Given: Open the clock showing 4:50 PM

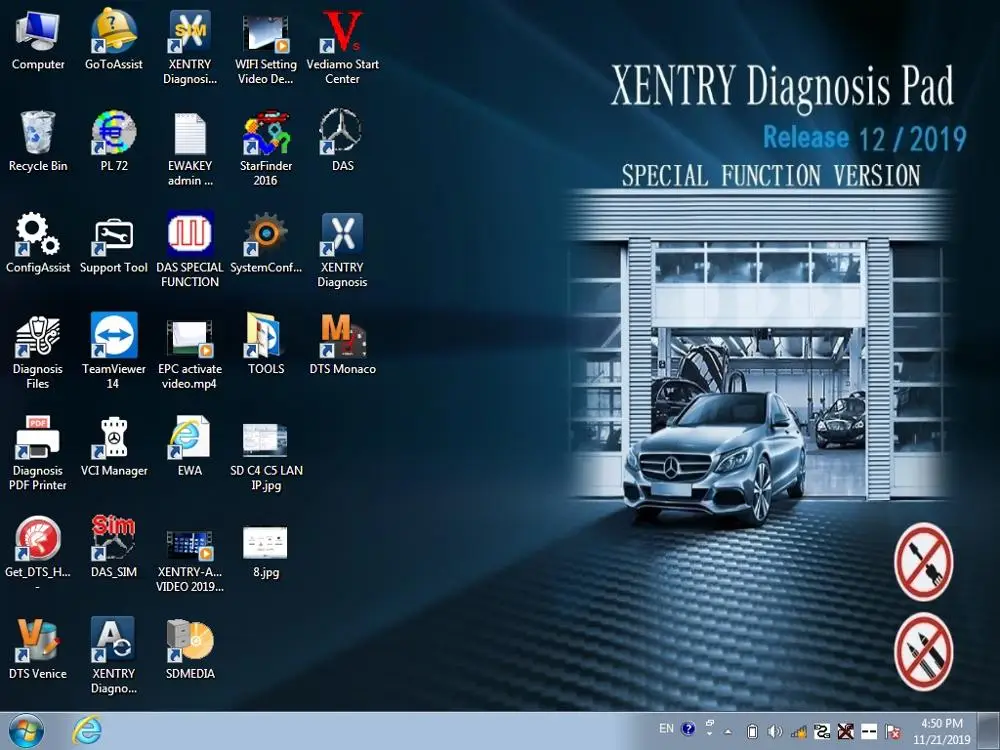Looking at the screenshot, I should 941,731.
